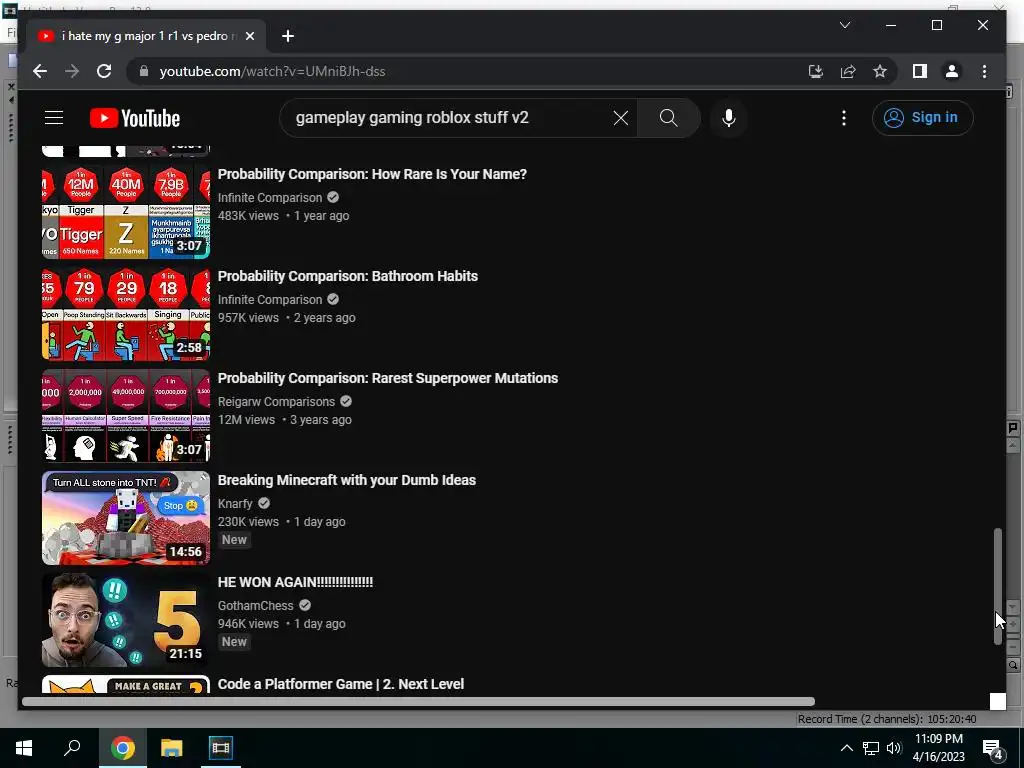Click the address bar URL
Screen dimensions: 1024x768
coord(272,71)
